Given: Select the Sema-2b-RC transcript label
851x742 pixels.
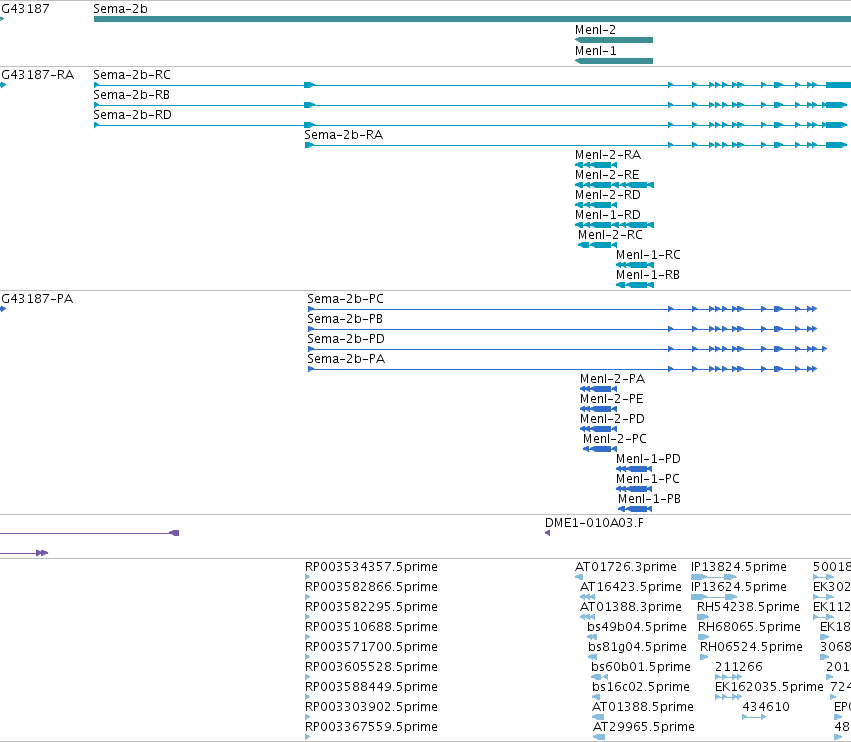Looking at the screenshot, I should tap(132, 74).
